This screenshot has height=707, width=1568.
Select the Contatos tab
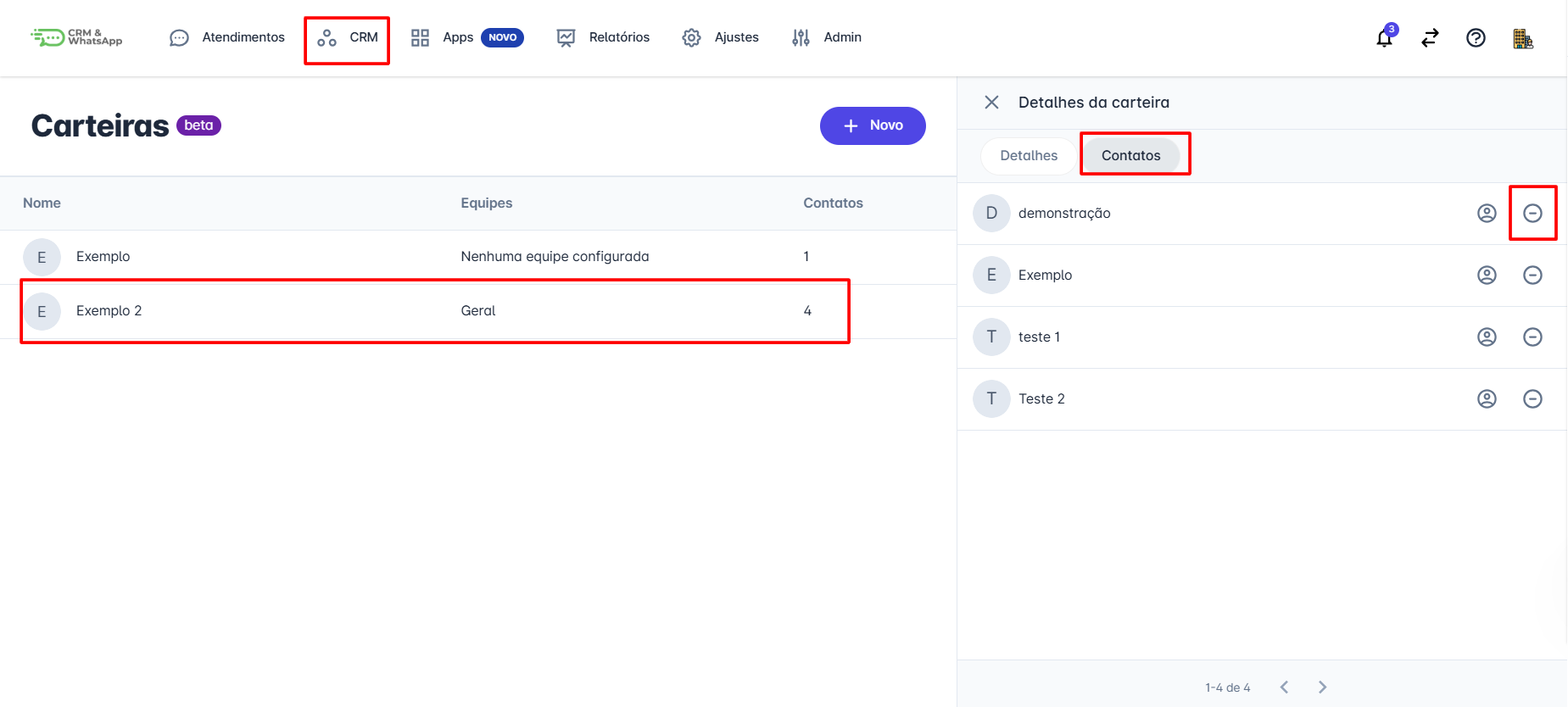point(1130,156)
